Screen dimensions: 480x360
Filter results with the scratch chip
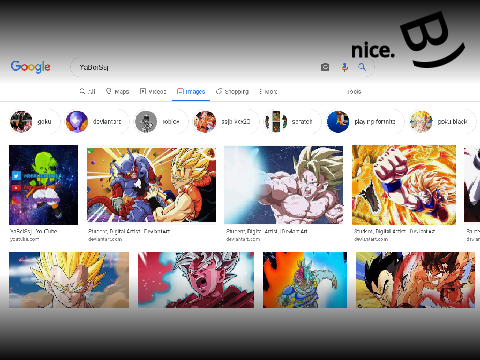(x=292, y=122)
